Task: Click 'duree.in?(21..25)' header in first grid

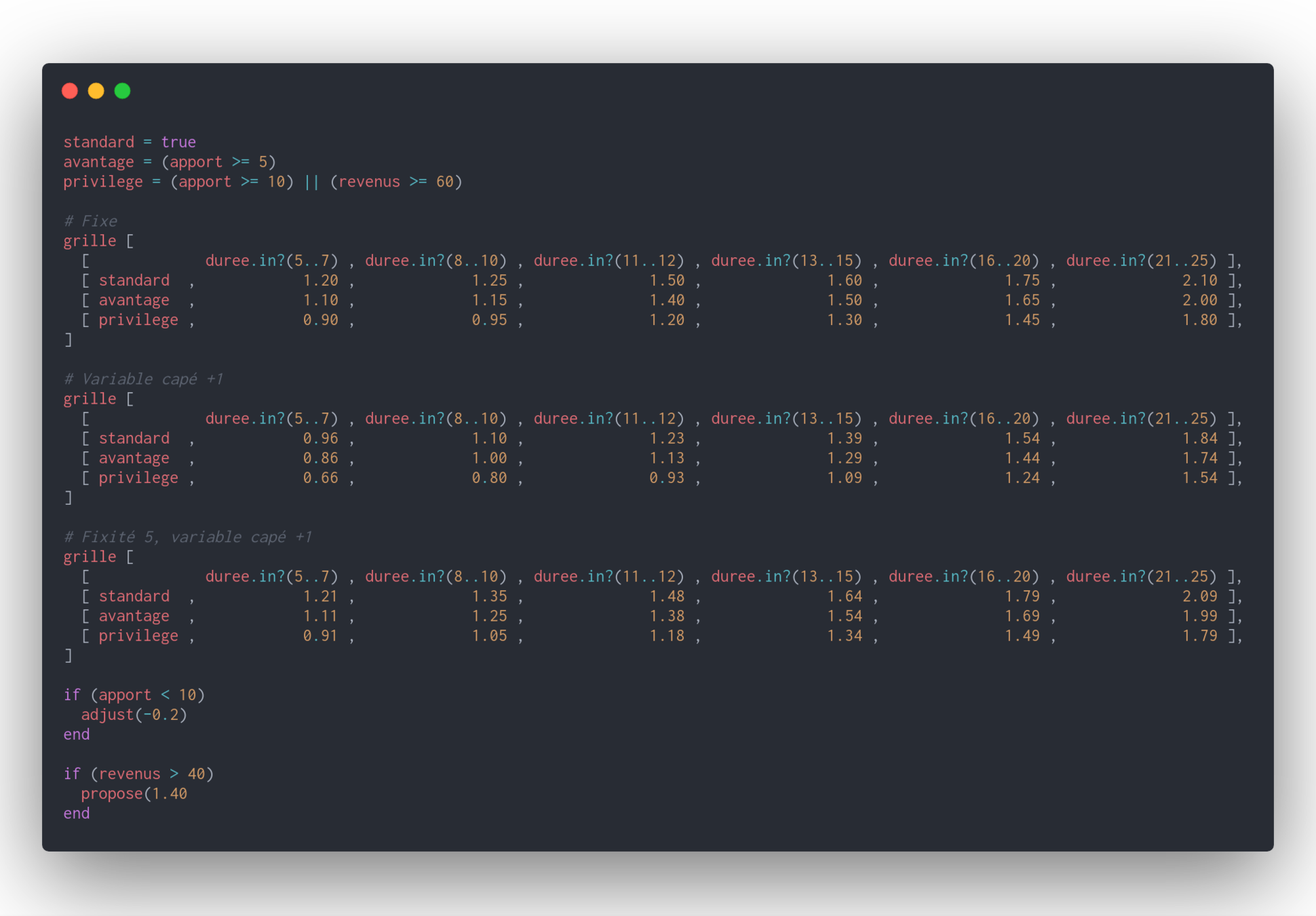Action: pyautogui.click(x=1141, y=261)
